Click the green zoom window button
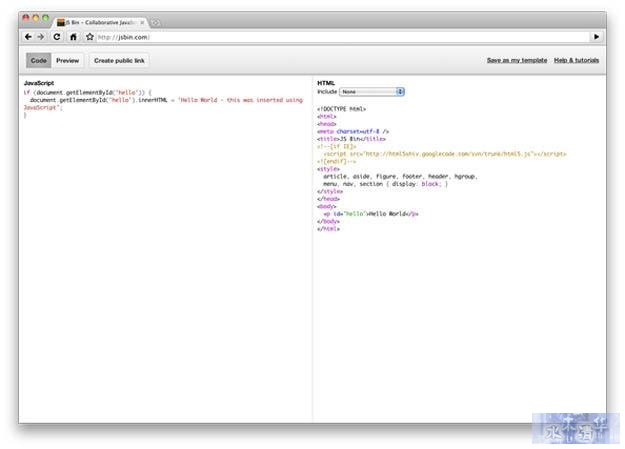This screenshot has width=625, height=449. click(45, 18)
